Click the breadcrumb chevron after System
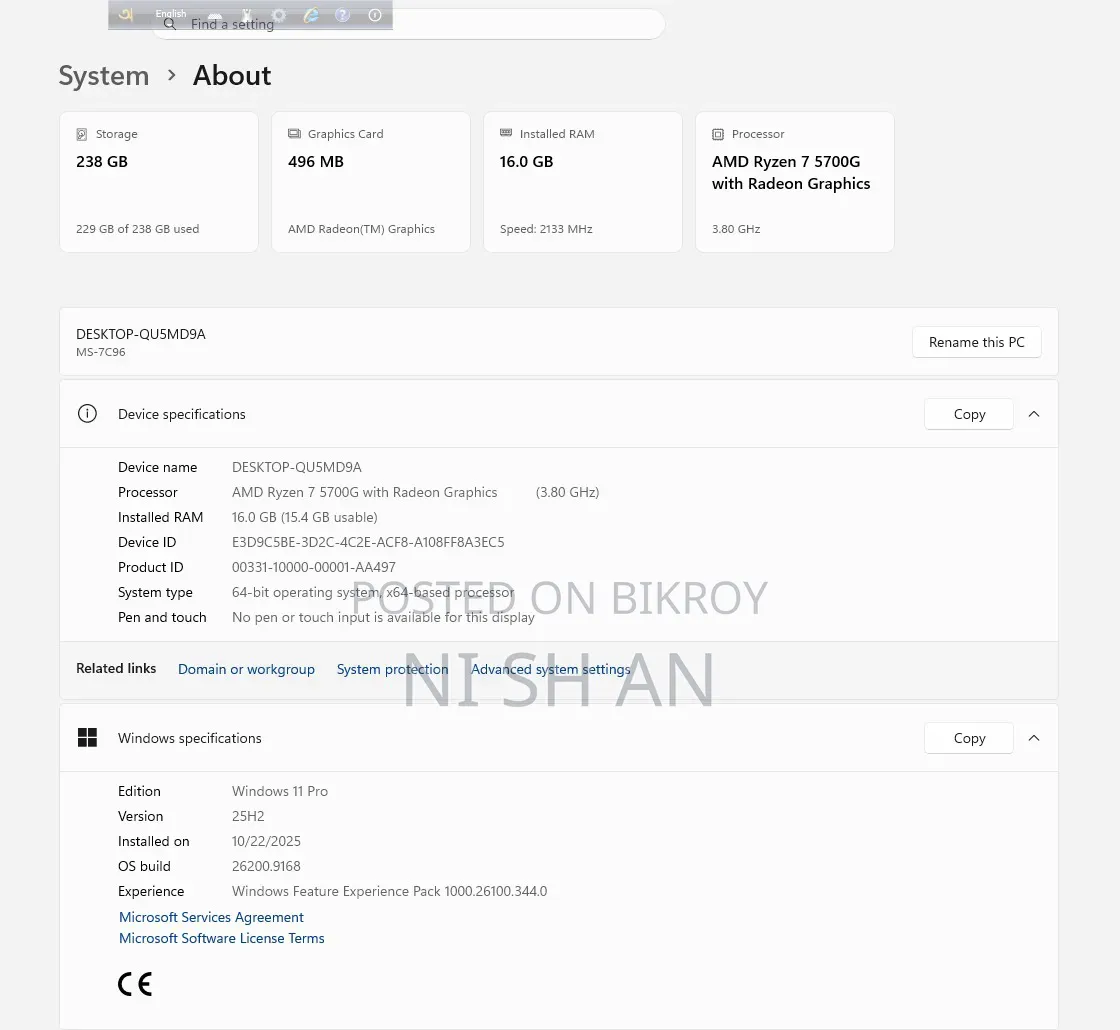 171,75
